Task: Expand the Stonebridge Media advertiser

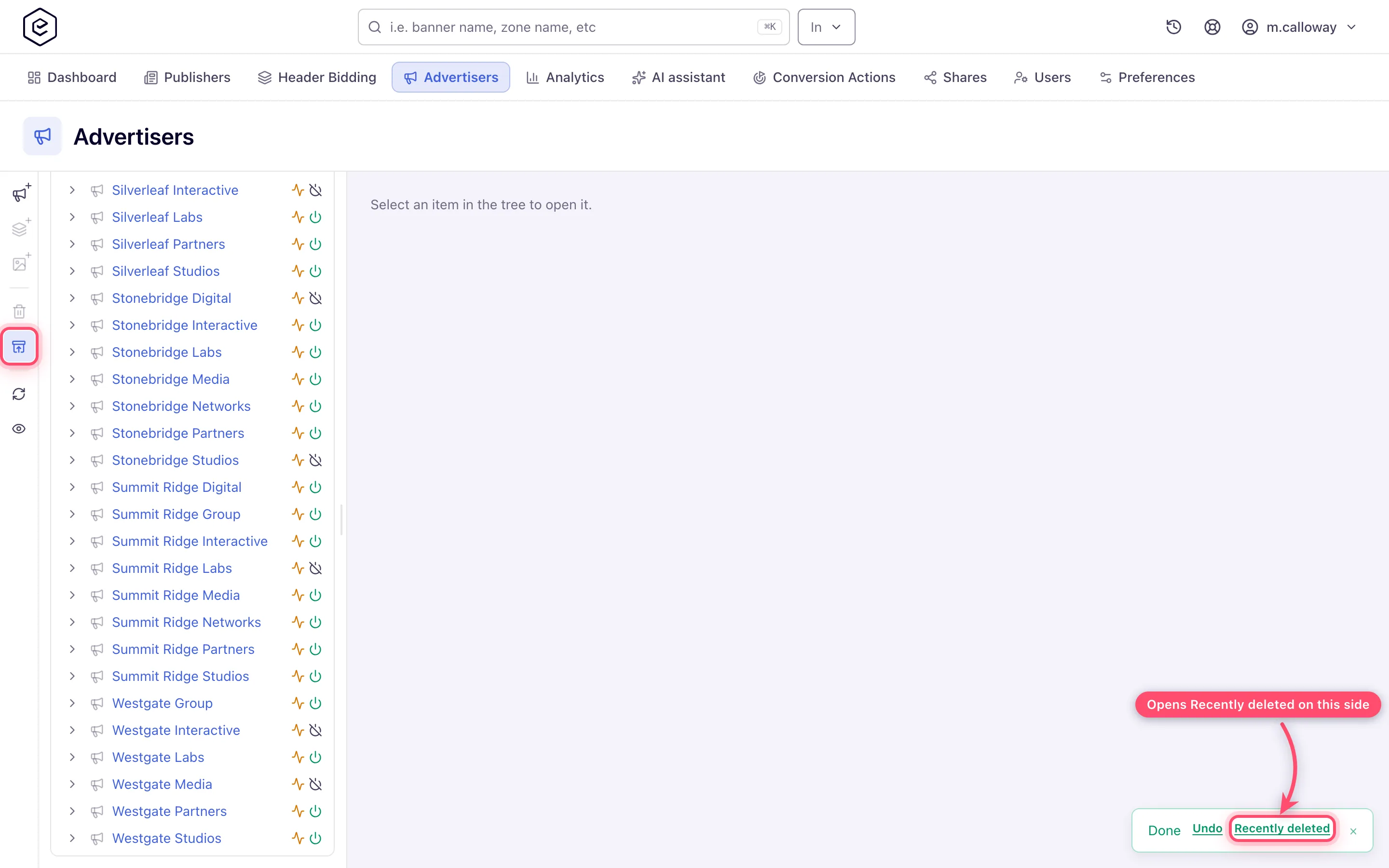Action: (x=72, y=379)
